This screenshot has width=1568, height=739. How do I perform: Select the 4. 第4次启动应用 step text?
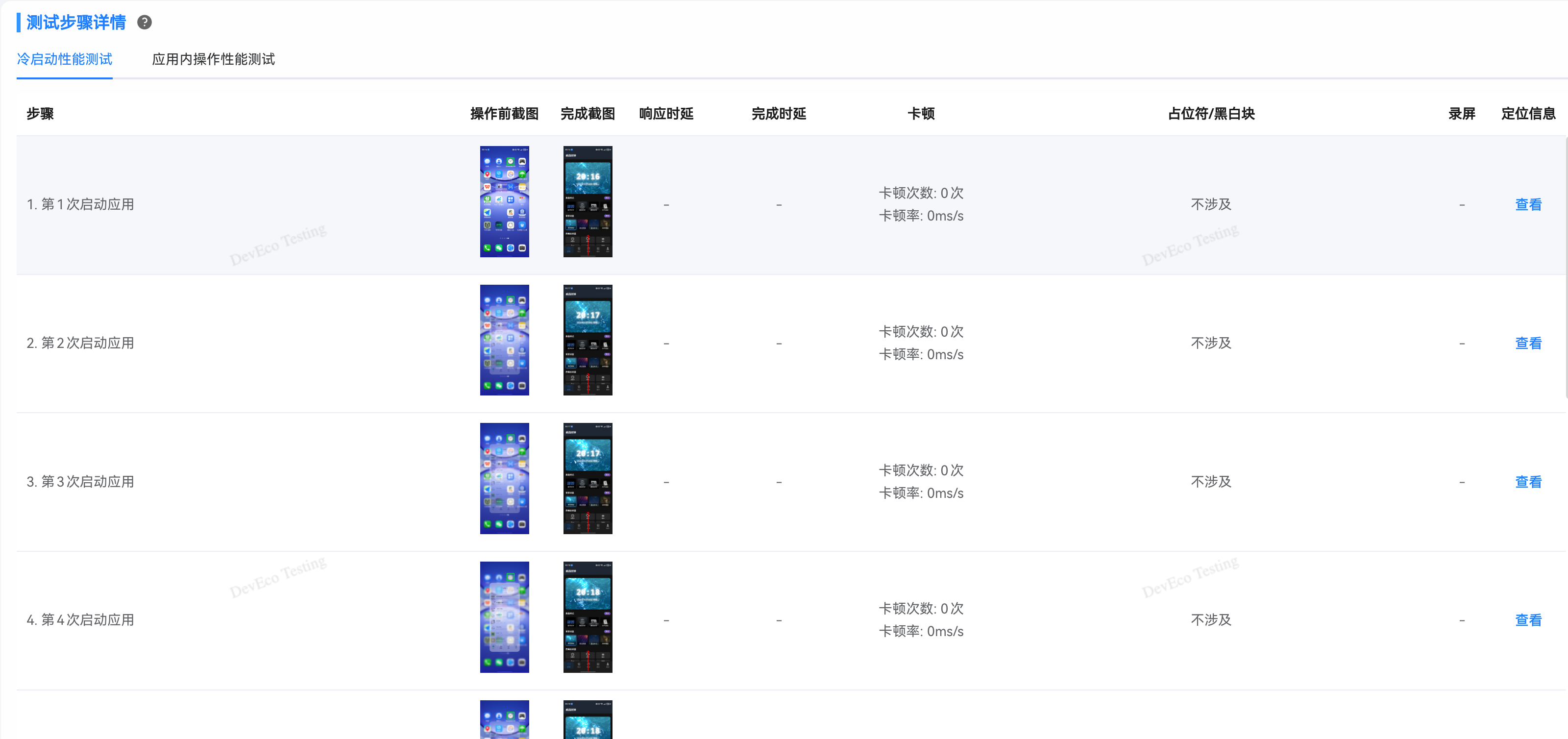pyautogui.click(x=80, y=620)
